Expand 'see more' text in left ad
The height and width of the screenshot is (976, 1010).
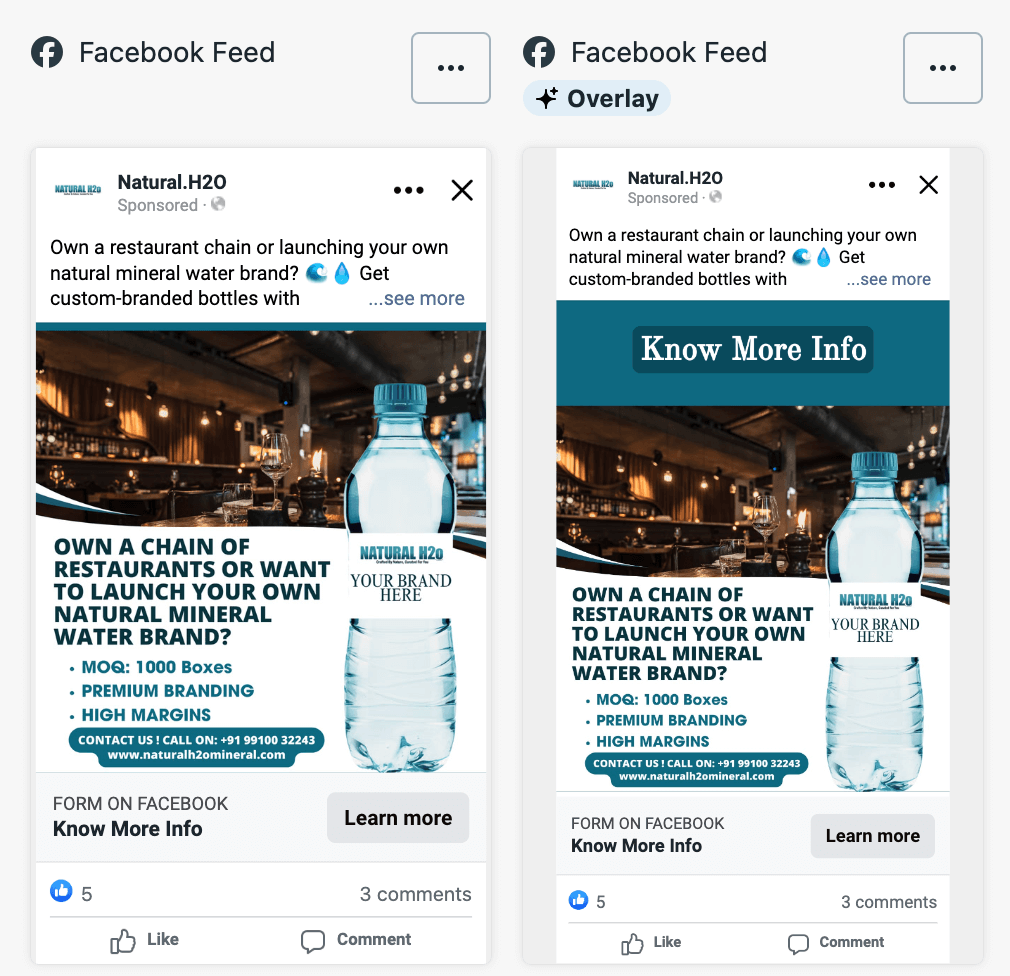416,298
